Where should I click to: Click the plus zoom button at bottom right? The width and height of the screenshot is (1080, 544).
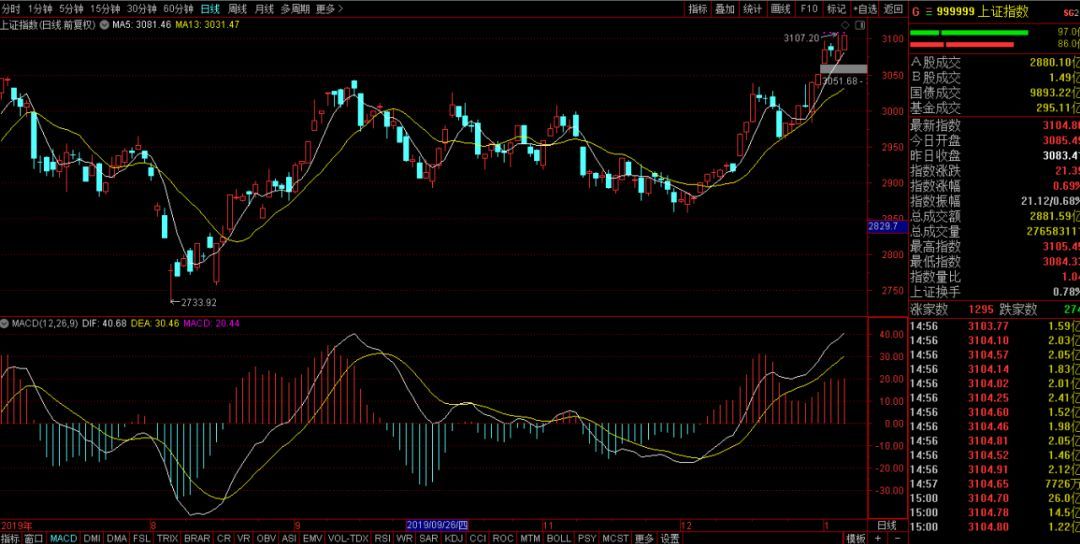878,538
